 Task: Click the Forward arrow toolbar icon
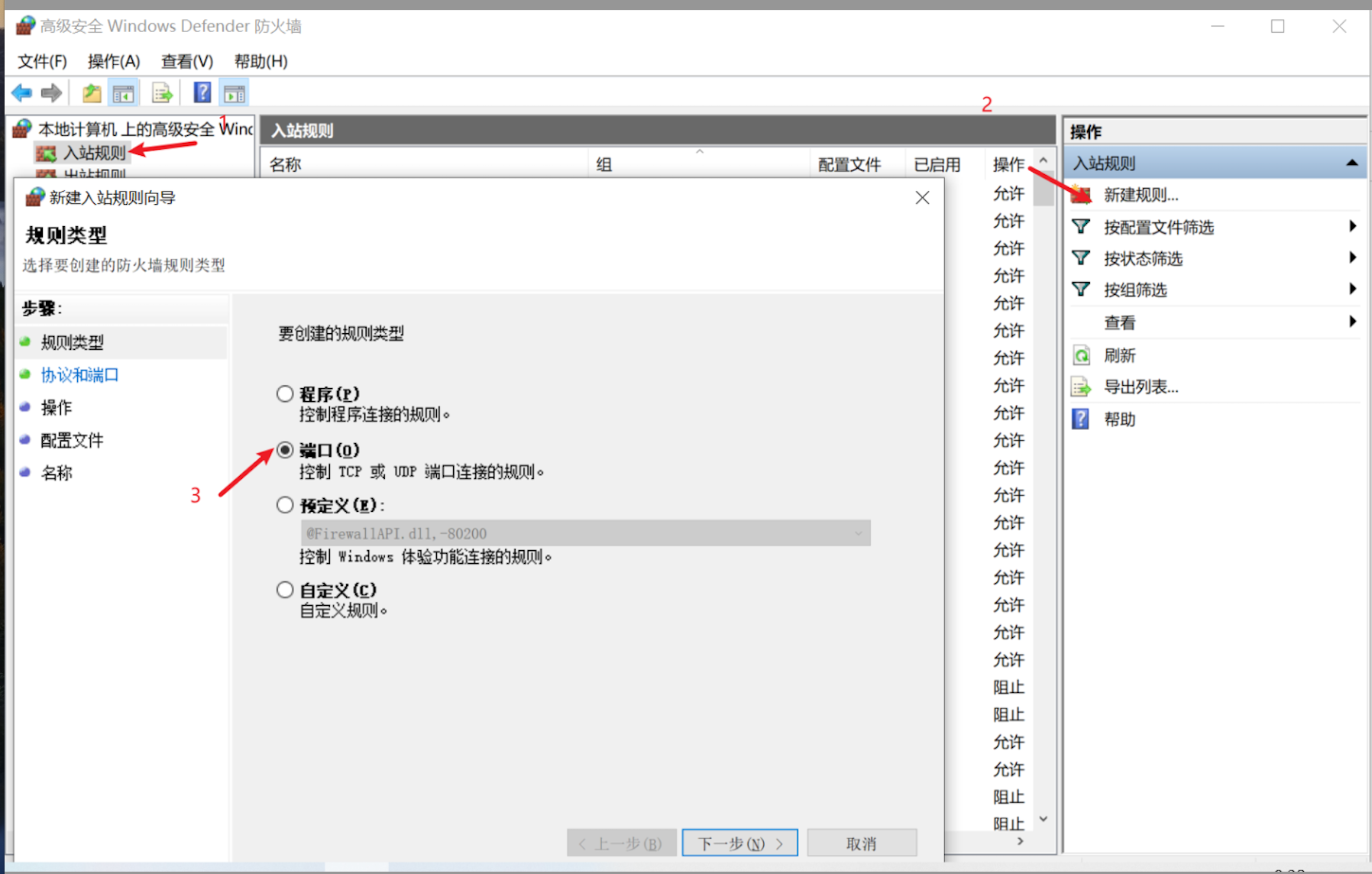pos(51,93)
